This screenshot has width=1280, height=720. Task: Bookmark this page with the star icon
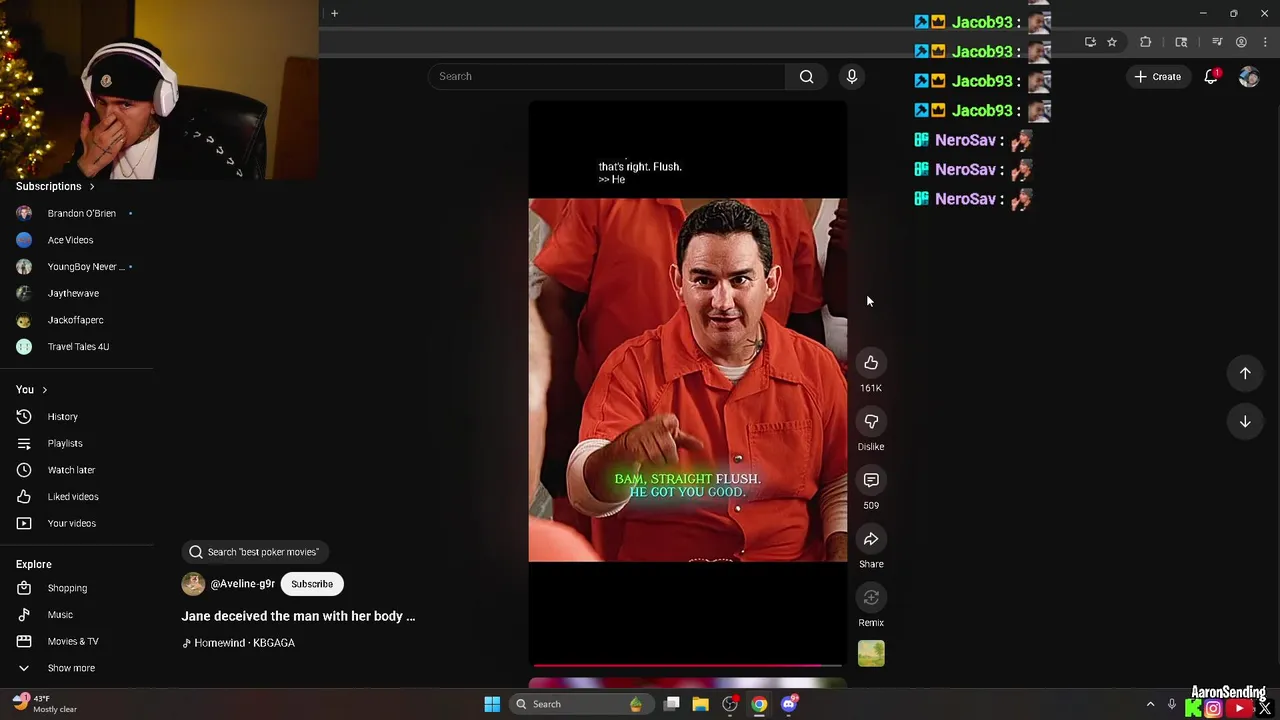point(1112,42)
